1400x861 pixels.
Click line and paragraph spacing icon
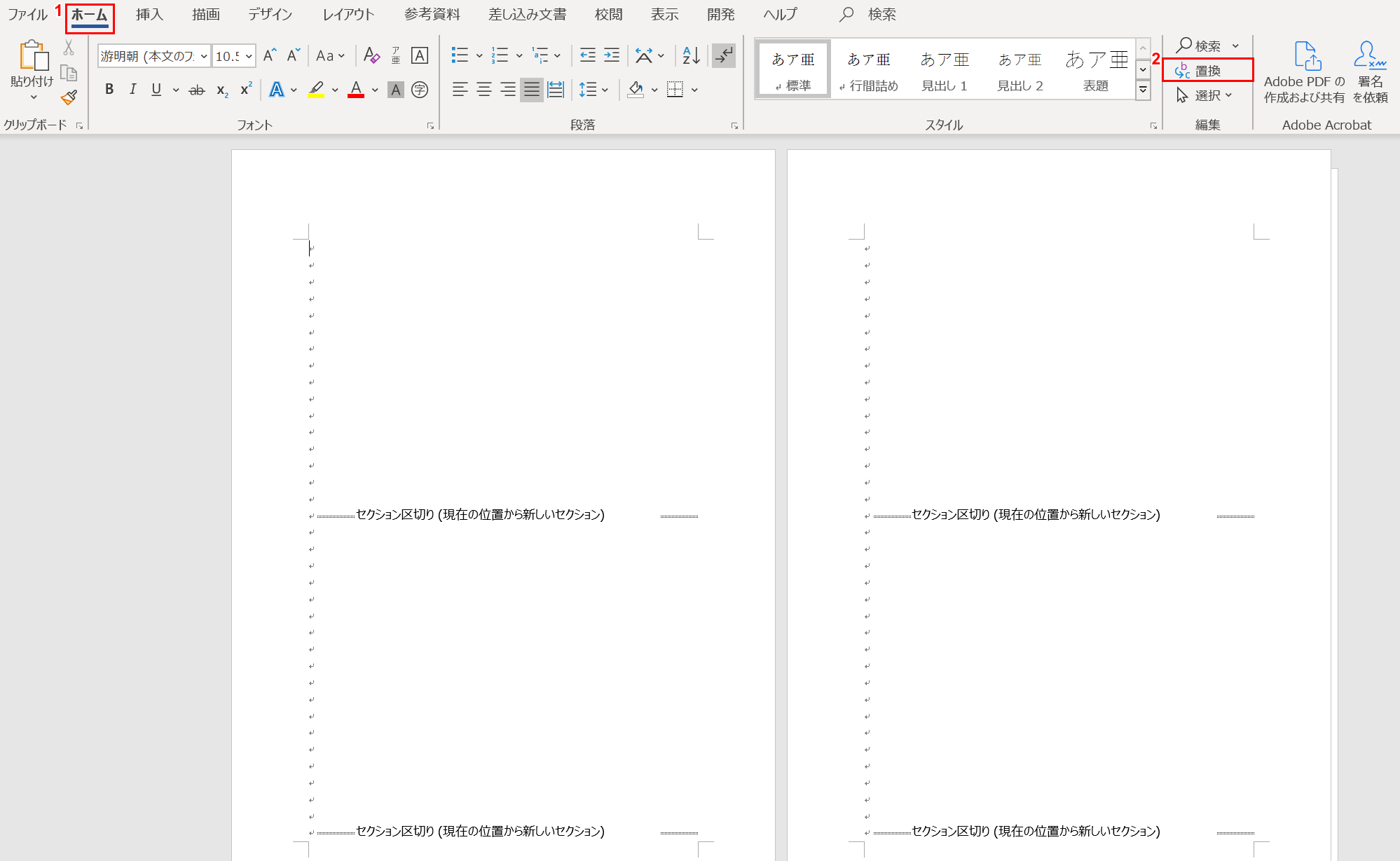pyautogui.click(x=588, y=90)
